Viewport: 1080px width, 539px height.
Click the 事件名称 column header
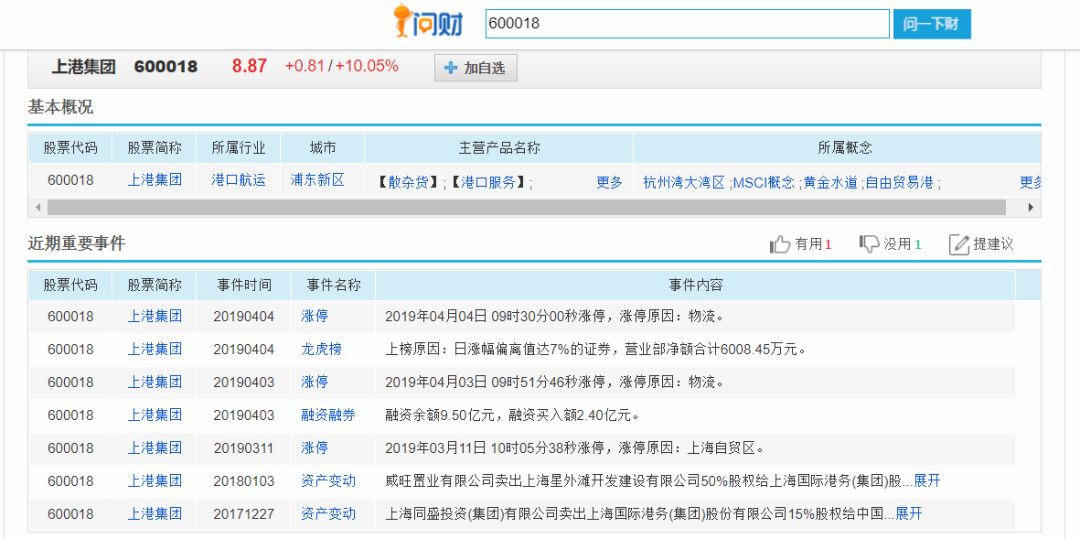(x=333, y=285)
